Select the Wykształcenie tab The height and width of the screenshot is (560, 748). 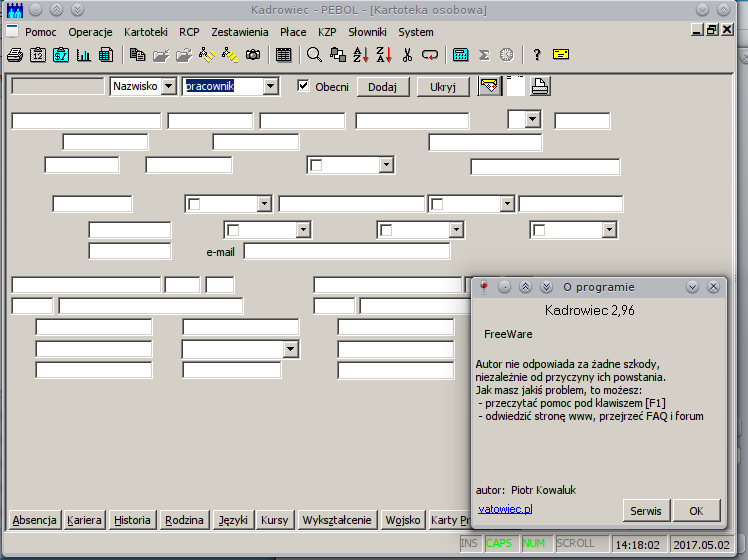[337, 520]
